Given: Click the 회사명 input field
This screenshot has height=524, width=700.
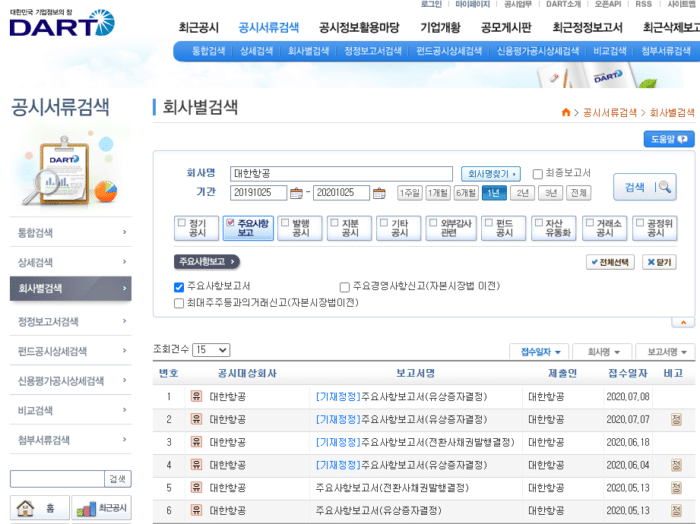Looking at the screenshot, I should (341, 174).
